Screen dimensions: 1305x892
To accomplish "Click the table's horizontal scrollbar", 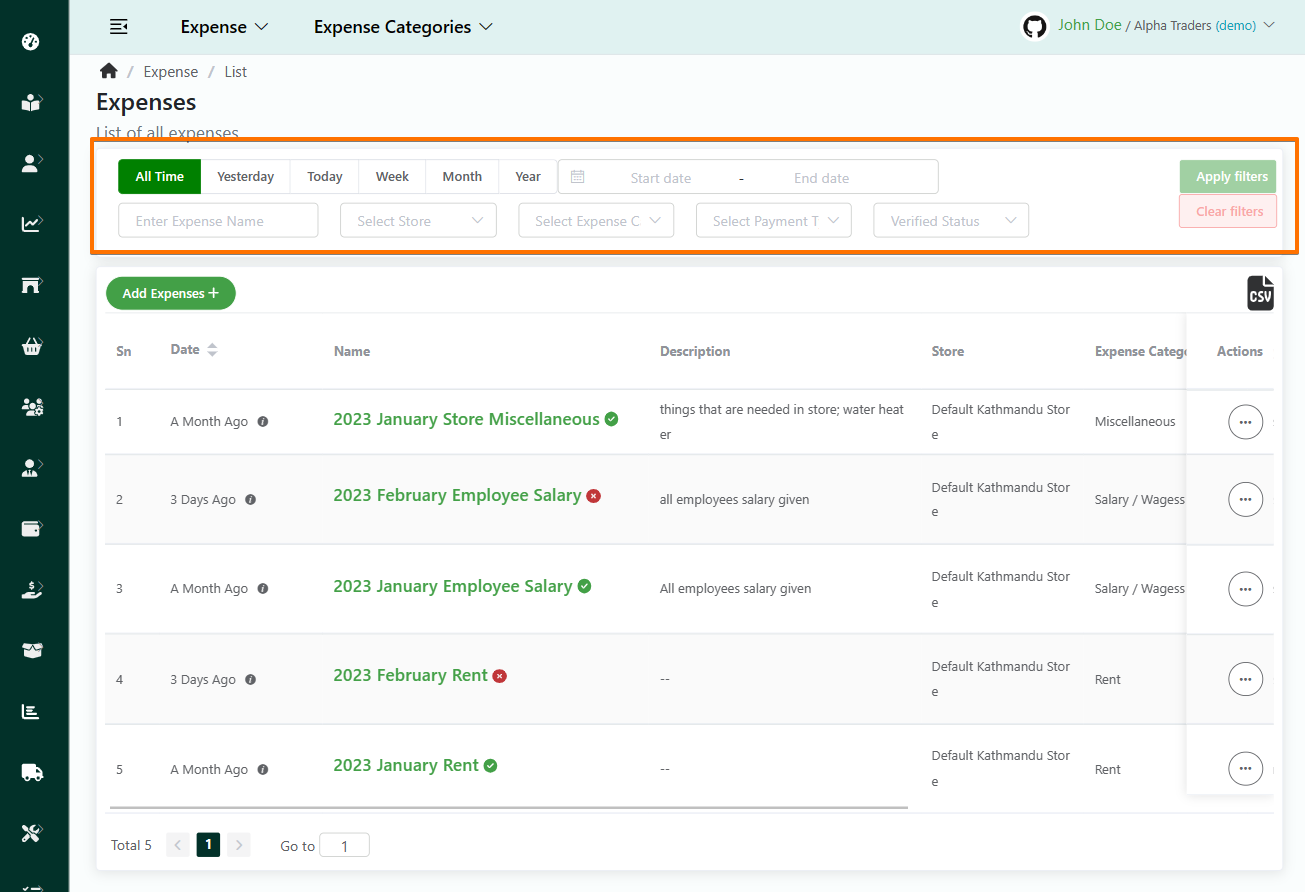I will (509, 807).
